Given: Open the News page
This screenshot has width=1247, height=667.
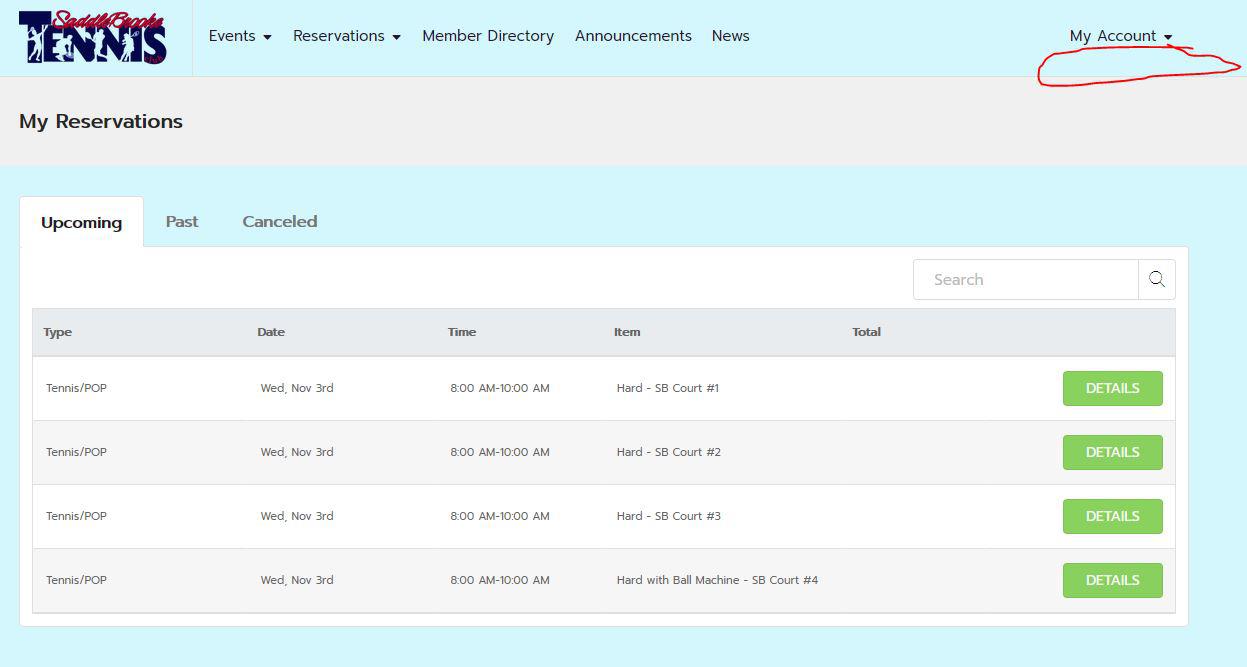Looking at the screenshot, I should pos(730,36).
